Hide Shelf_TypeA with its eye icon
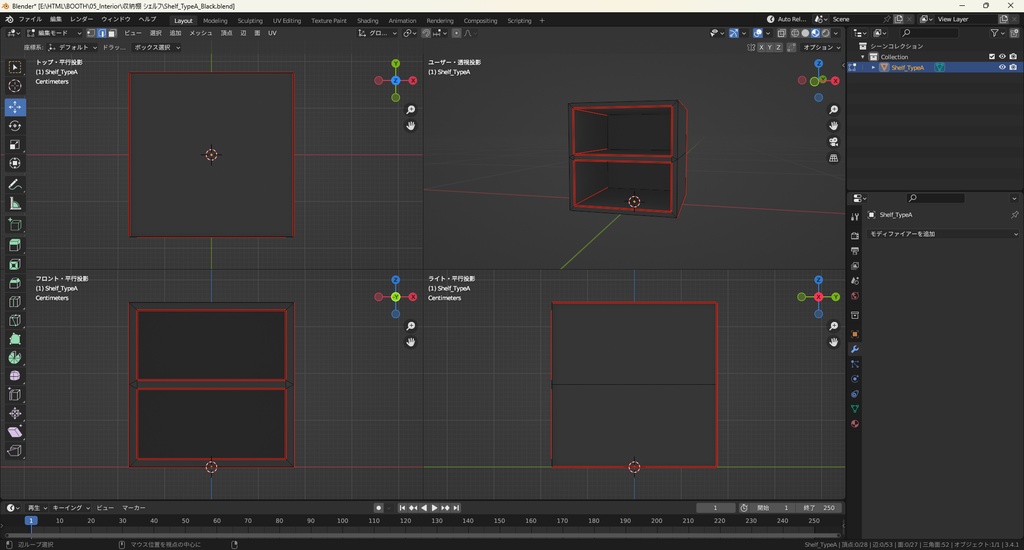The width and height of the screenshot is (1024, 550). coord(1002,68)
